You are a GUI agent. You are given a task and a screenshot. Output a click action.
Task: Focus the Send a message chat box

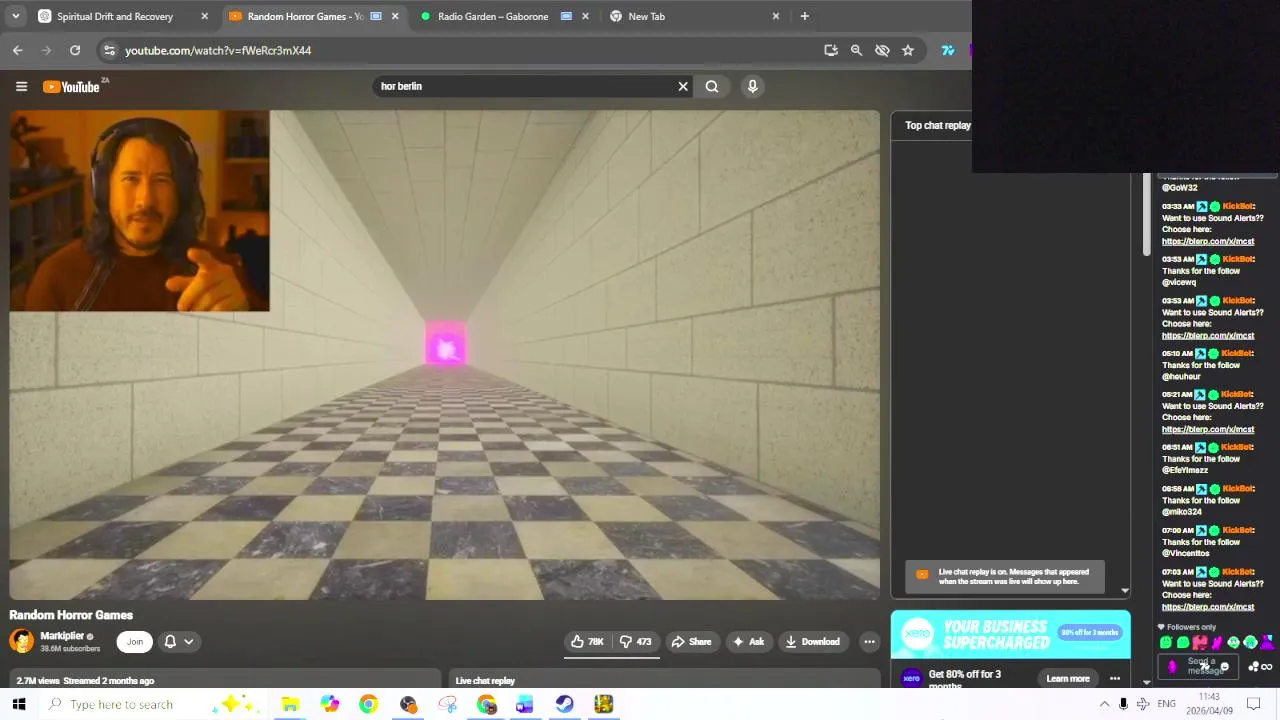pyautogui.click(x=1198, y=666)
